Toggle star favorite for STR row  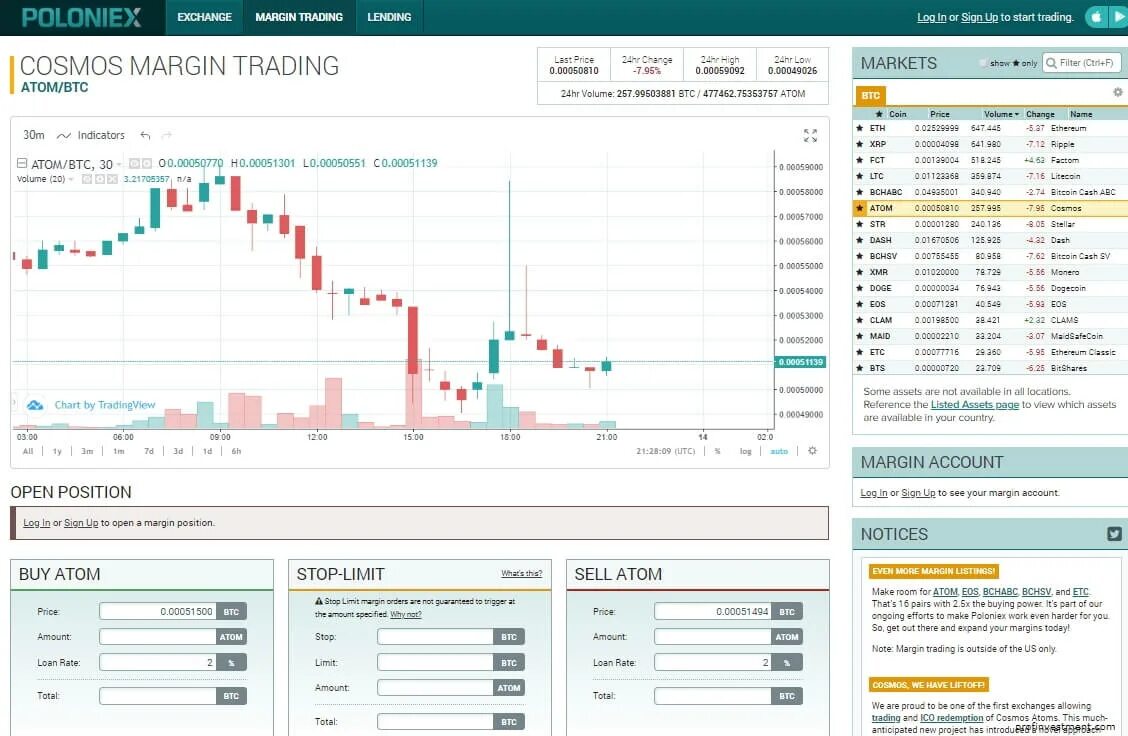tap(860, 224)
